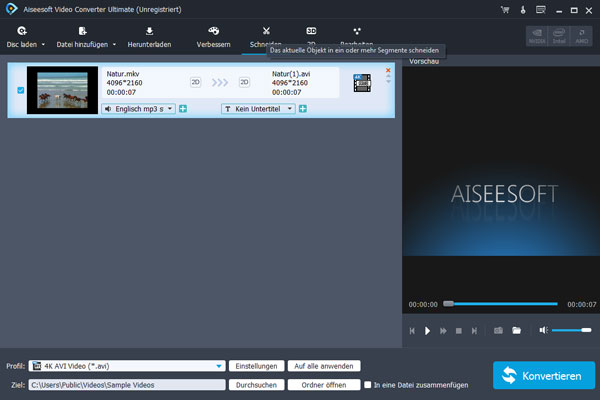Mute the preview volume speaker
This screenshot has width=600, height=400.
(x=544, y=330)
